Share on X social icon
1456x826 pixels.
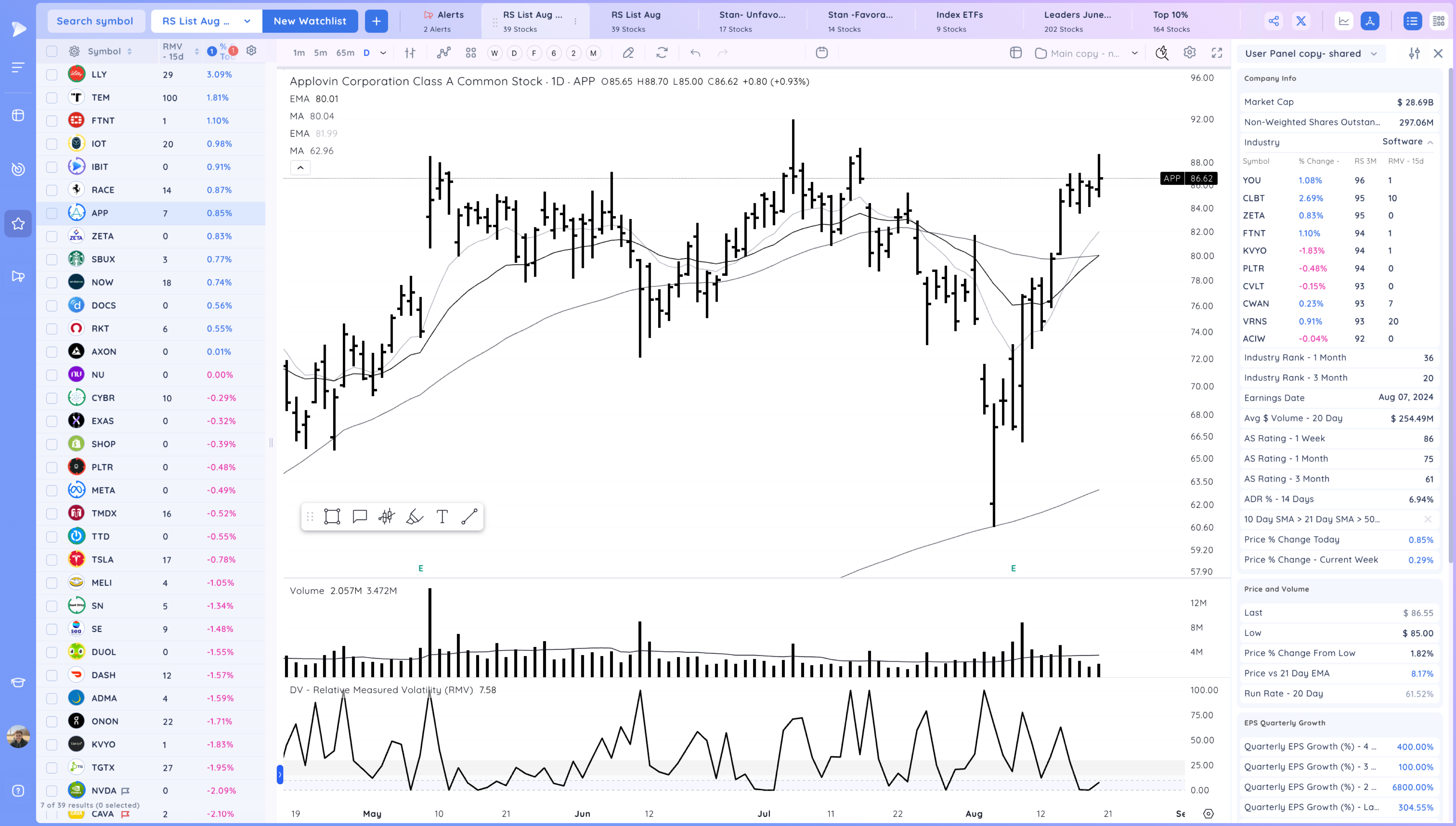[x=1301, y=21]
